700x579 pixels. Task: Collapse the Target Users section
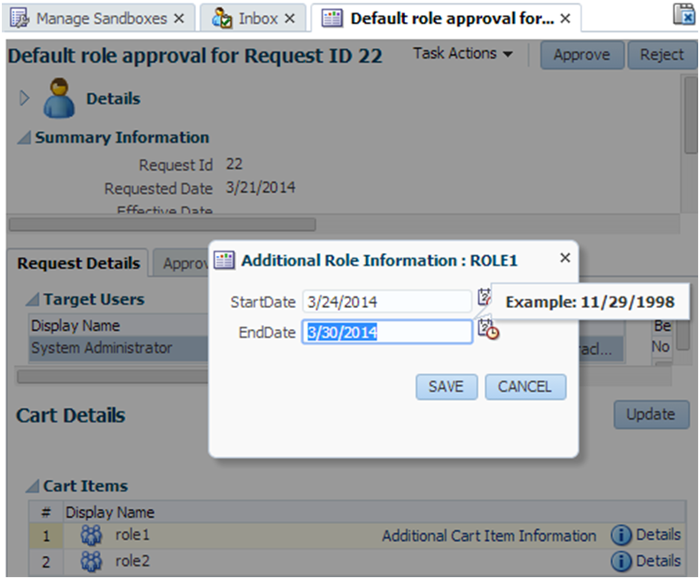click(x=32, y=299)
